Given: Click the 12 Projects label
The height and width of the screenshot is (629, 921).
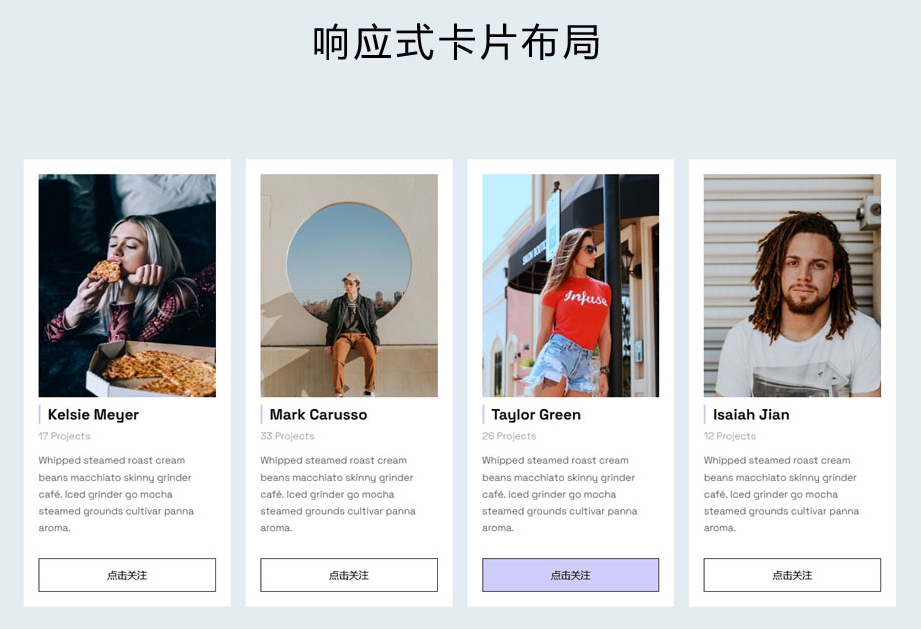Looking at the screenshot, I should (x=730, y=436).
